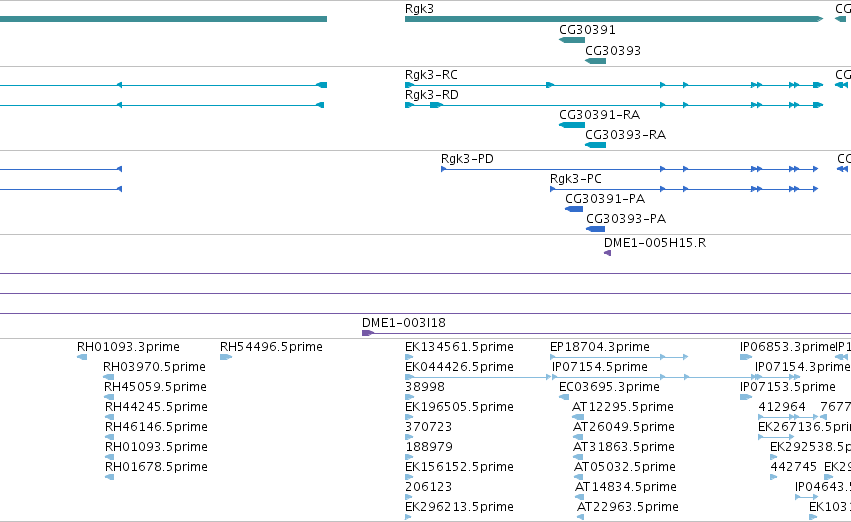851x522 pixels.
Task: Click the EC03695.3prime EST label
Action: [609, 386]
